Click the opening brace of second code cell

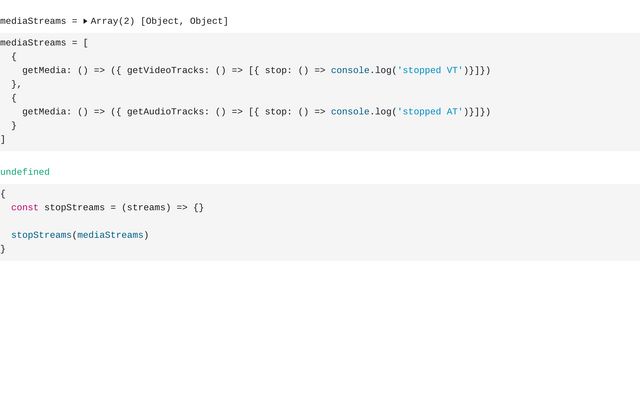pyautogui.click(x=3, y=194)
